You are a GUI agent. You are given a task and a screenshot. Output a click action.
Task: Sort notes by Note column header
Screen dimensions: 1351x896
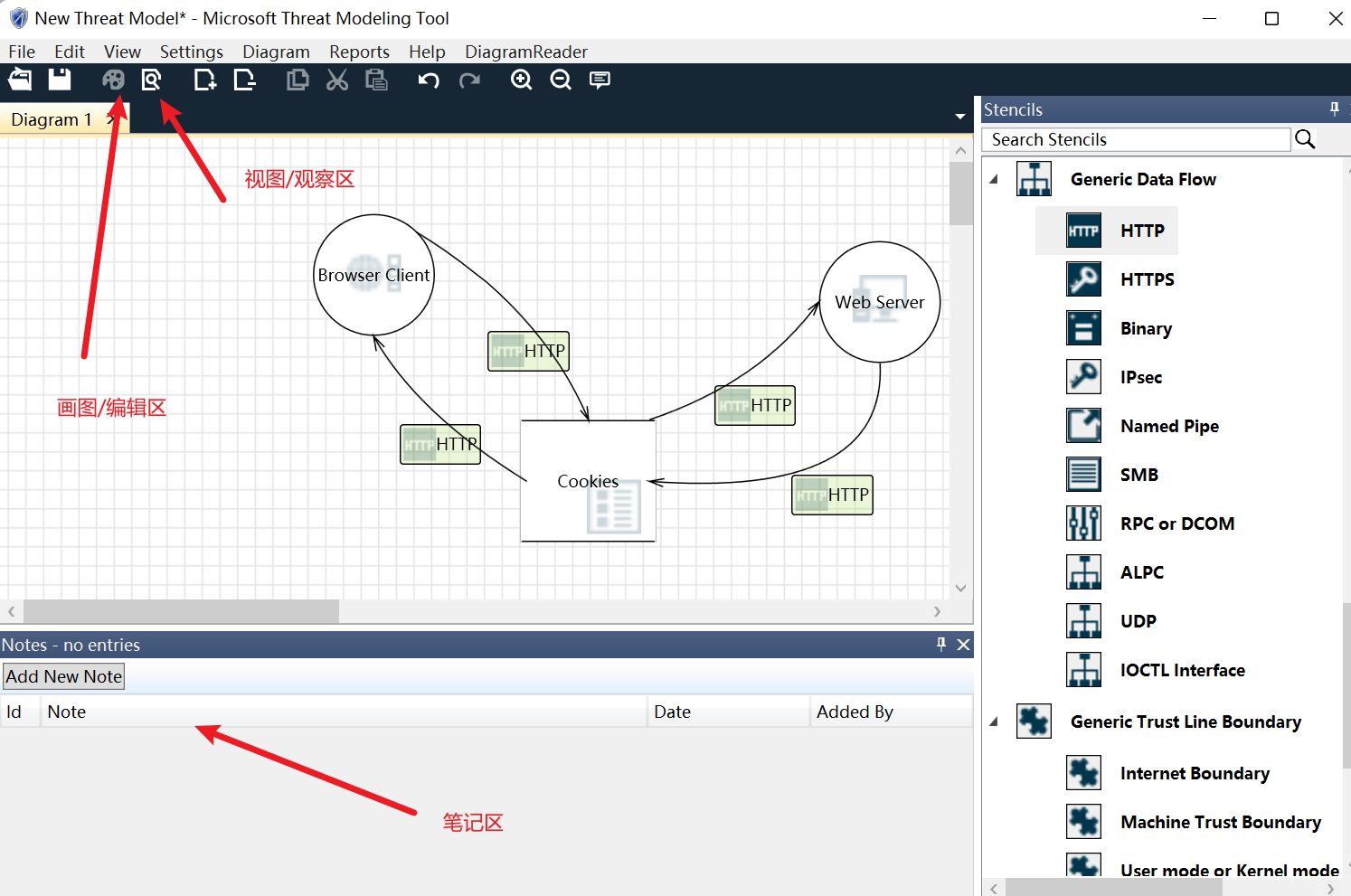coord(345,712)
